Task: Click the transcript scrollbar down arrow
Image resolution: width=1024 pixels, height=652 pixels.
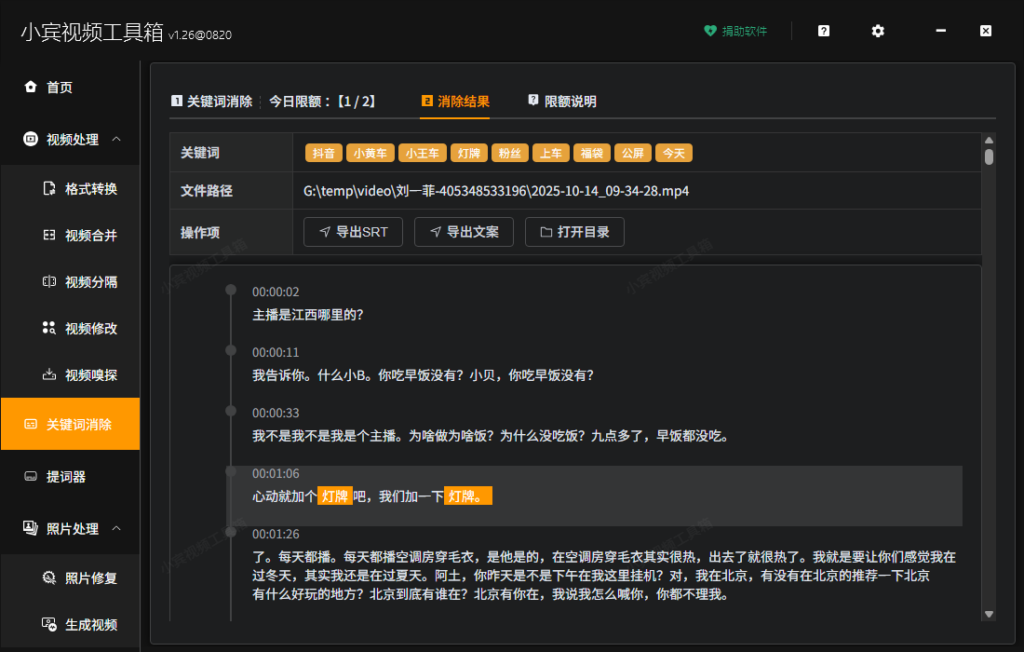Action: pos(988,613)
